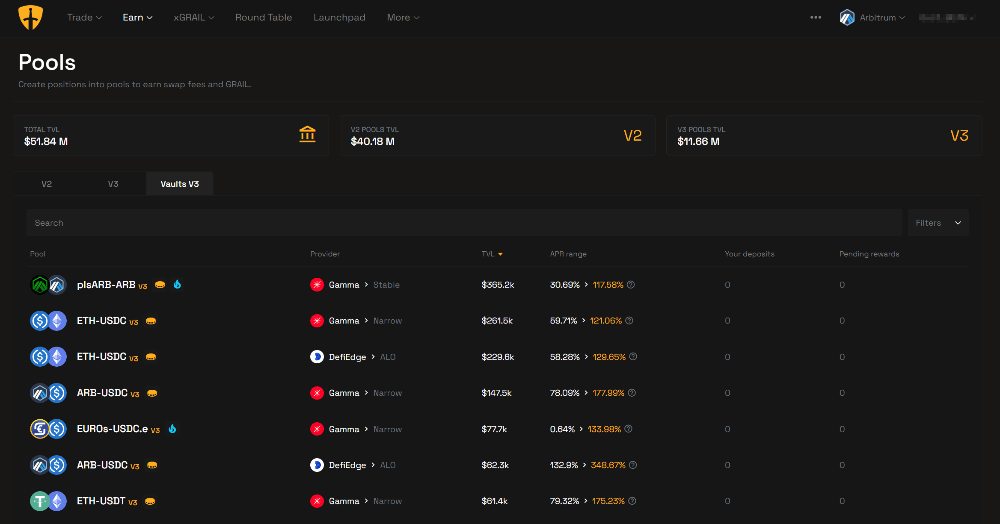Click APR info icon beside 348.67%
Screen dimensions: 1000x524
click(x=633, y=465)
